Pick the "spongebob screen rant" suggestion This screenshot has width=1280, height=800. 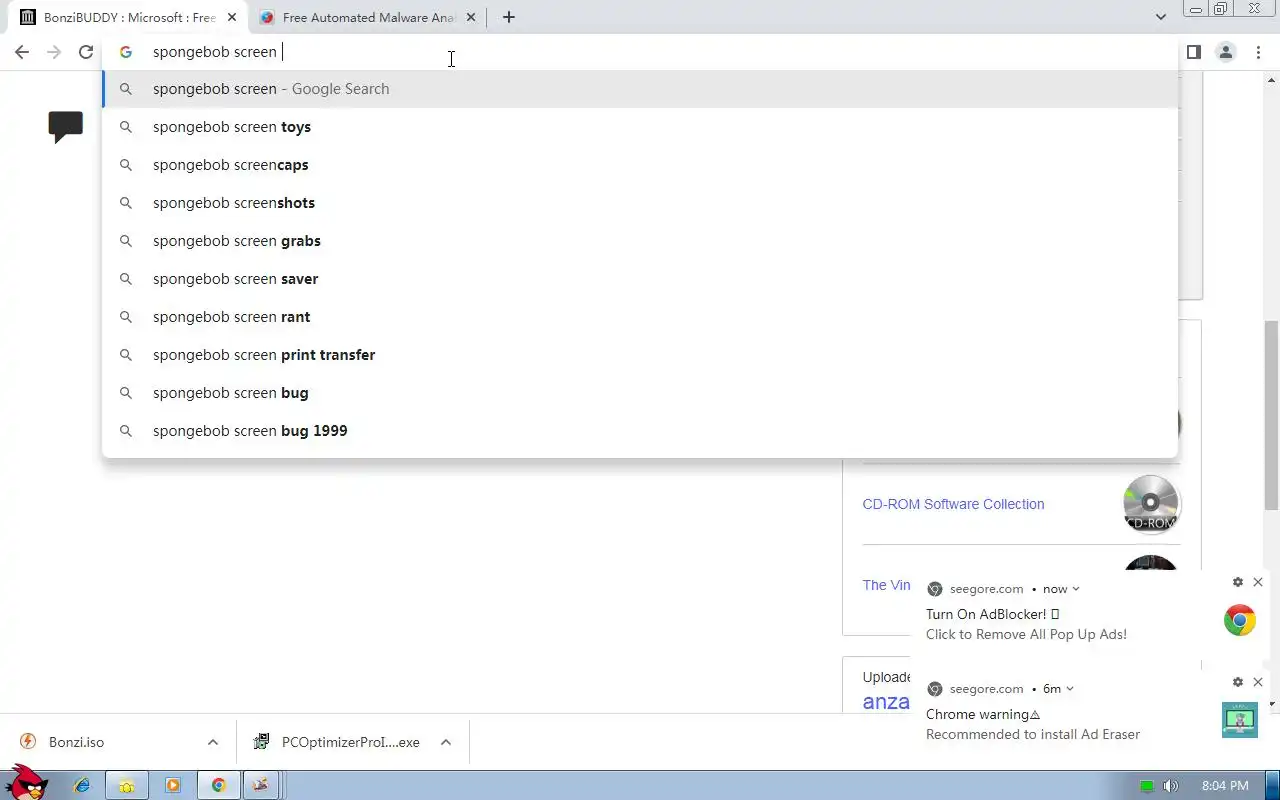pos(640,317)
